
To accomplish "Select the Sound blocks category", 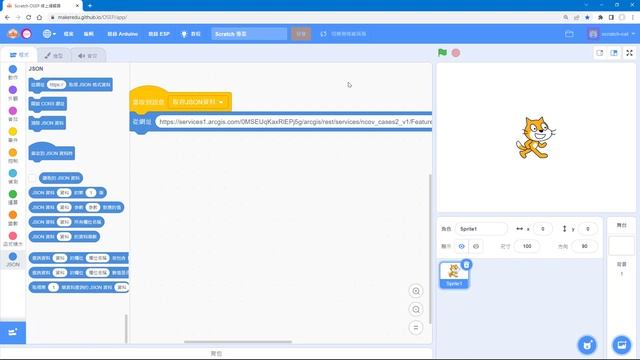I will (x=13, y=114).
